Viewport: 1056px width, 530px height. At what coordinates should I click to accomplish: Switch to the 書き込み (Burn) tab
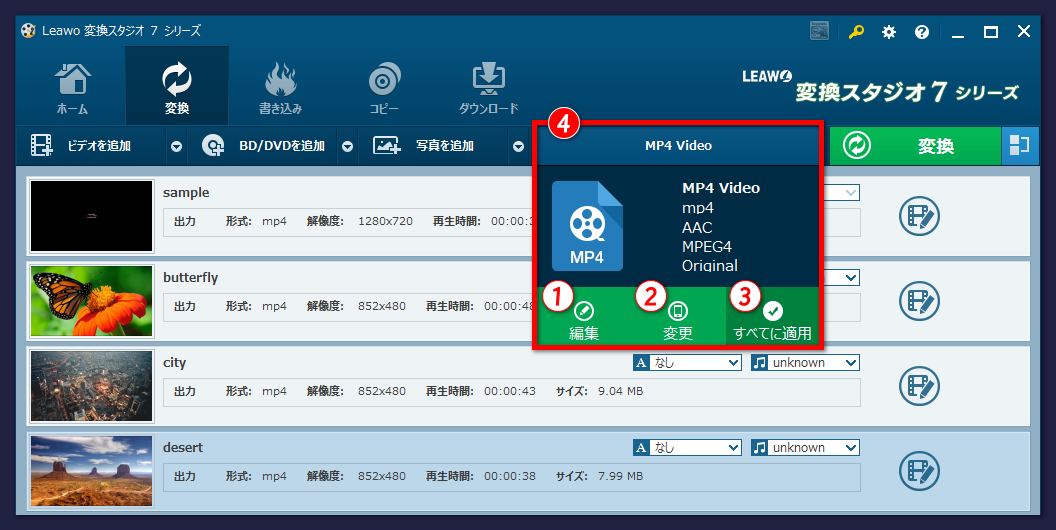click(x=280, y=88)
